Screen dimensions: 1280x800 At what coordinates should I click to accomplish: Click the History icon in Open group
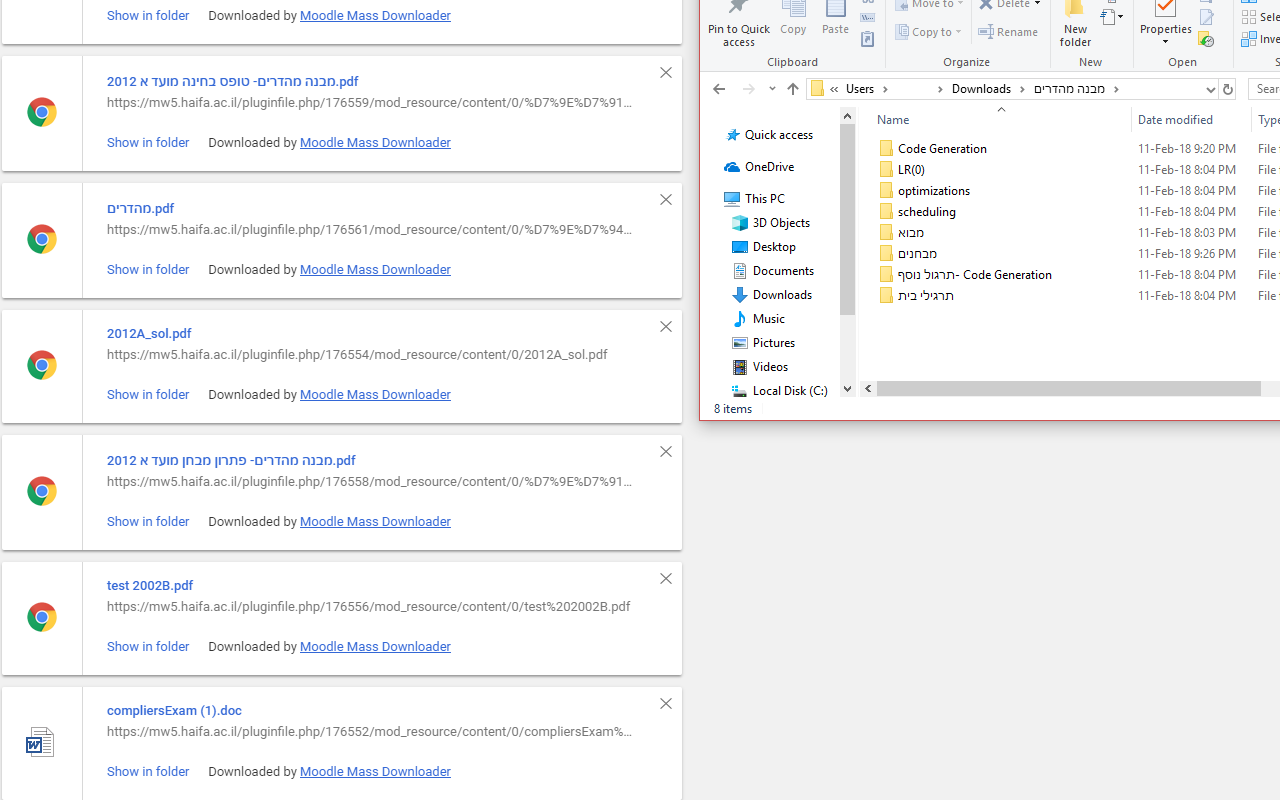click(1206, 39)
